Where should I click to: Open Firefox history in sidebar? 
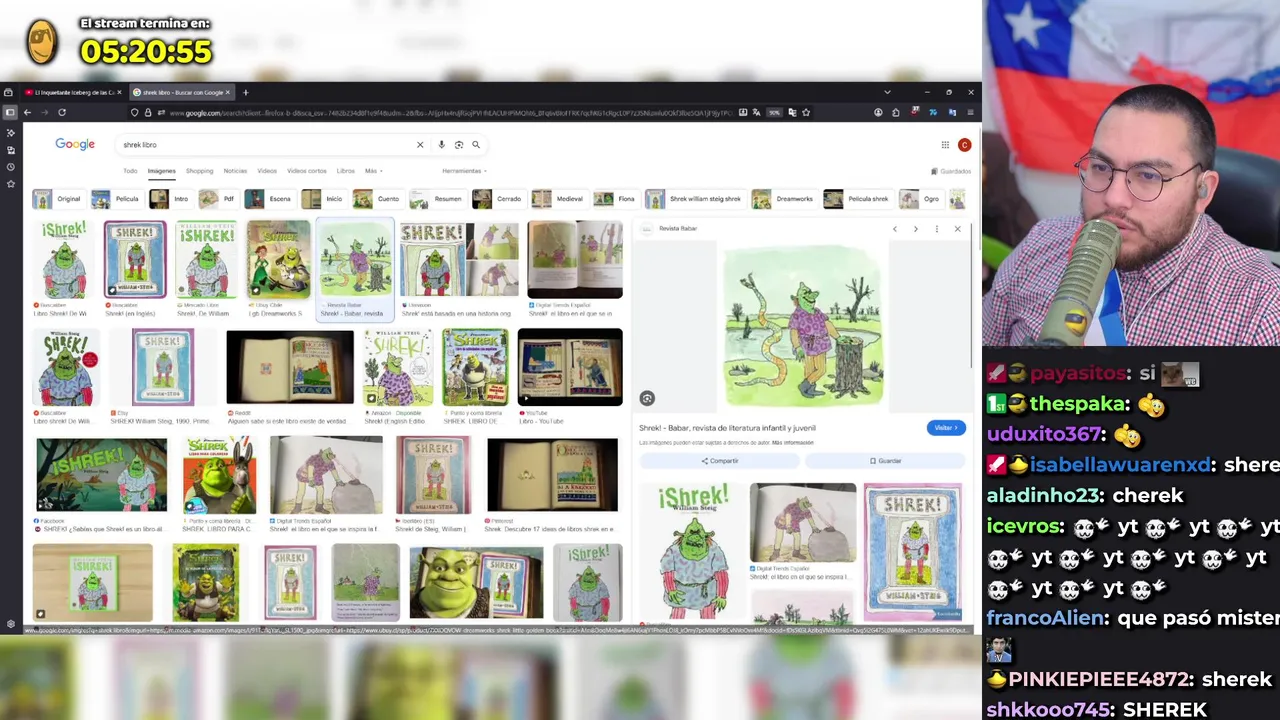pyautogui.click(x=10, y=166)
